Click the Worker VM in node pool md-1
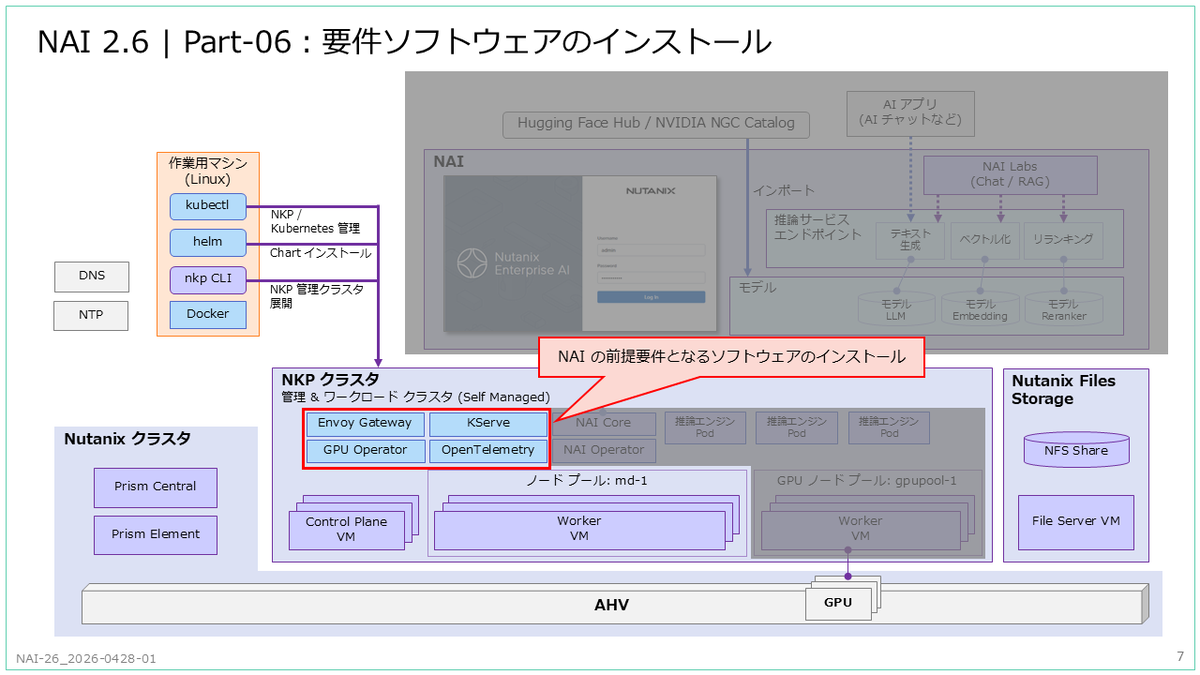 [x=579, y=529]
